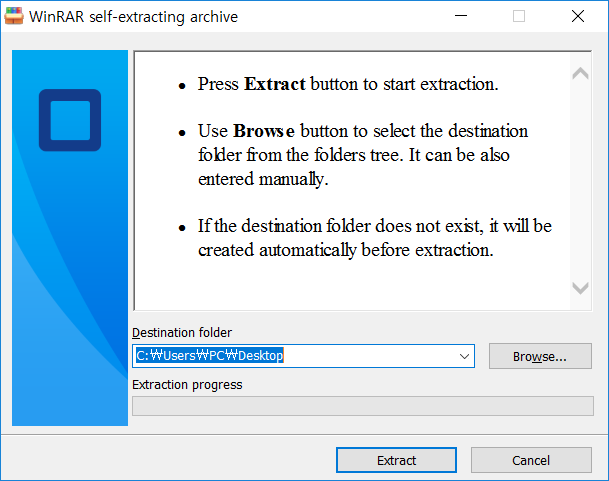Click the scroll-down arrow of the instructions box
609x481 pixels.
580,288
